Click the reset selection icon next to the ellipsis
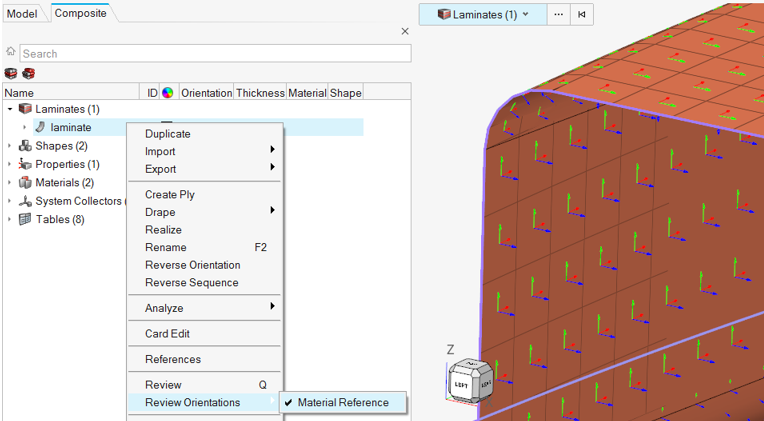 click(x=582, y=15)
